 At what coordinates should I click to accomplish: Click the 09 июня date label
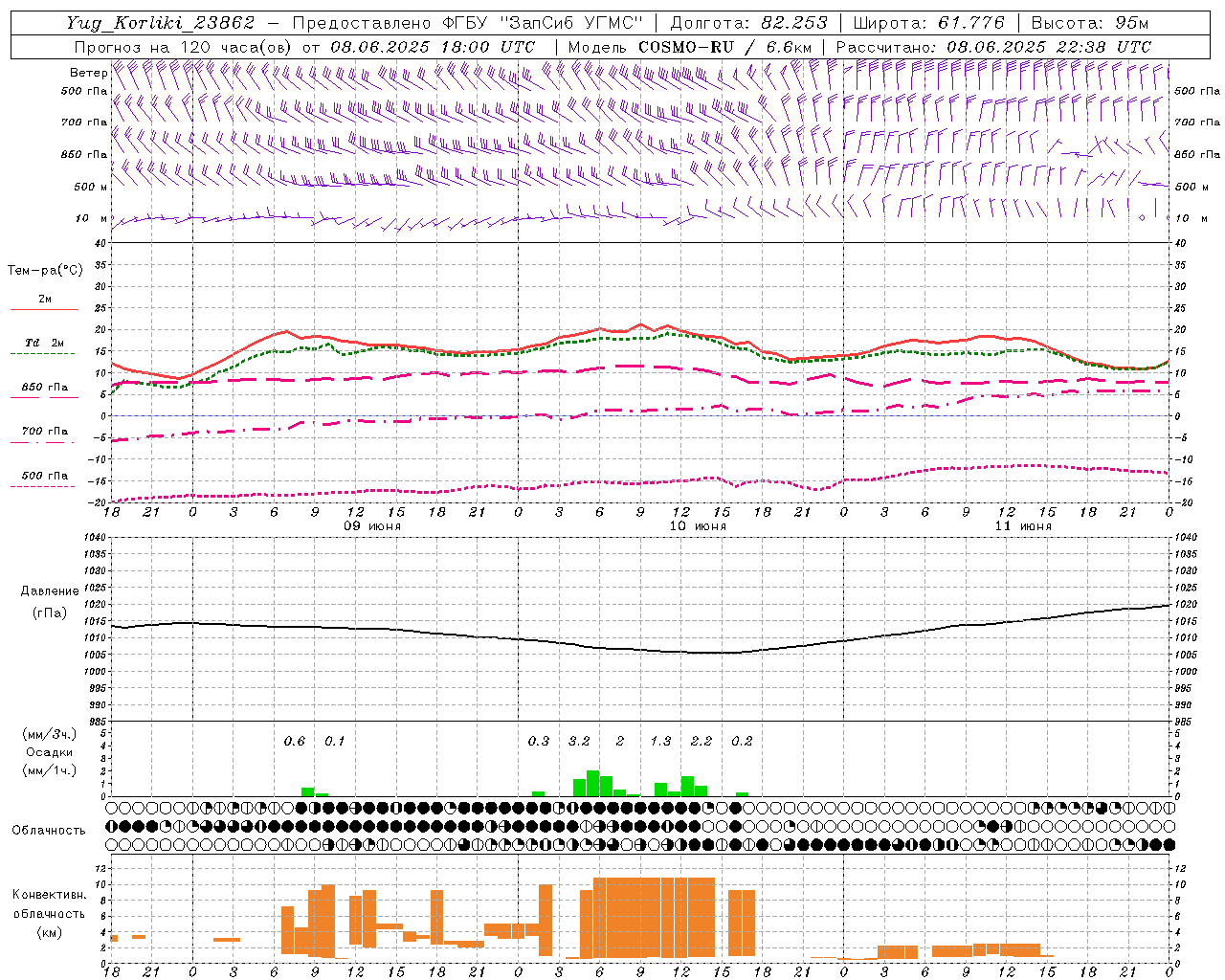click(372, 526)
